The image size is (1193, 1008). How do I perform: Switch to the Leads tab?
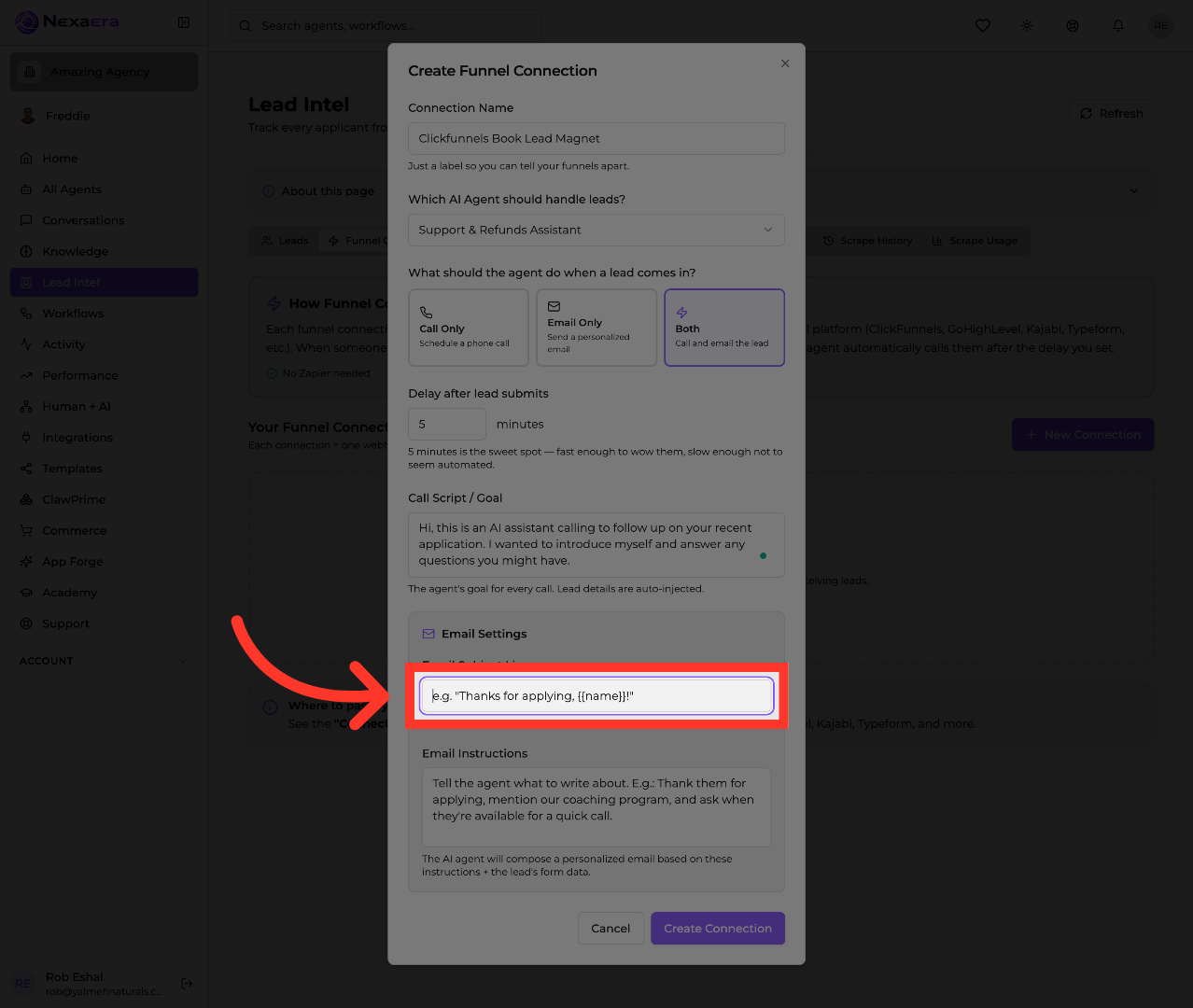click(285, 241)
